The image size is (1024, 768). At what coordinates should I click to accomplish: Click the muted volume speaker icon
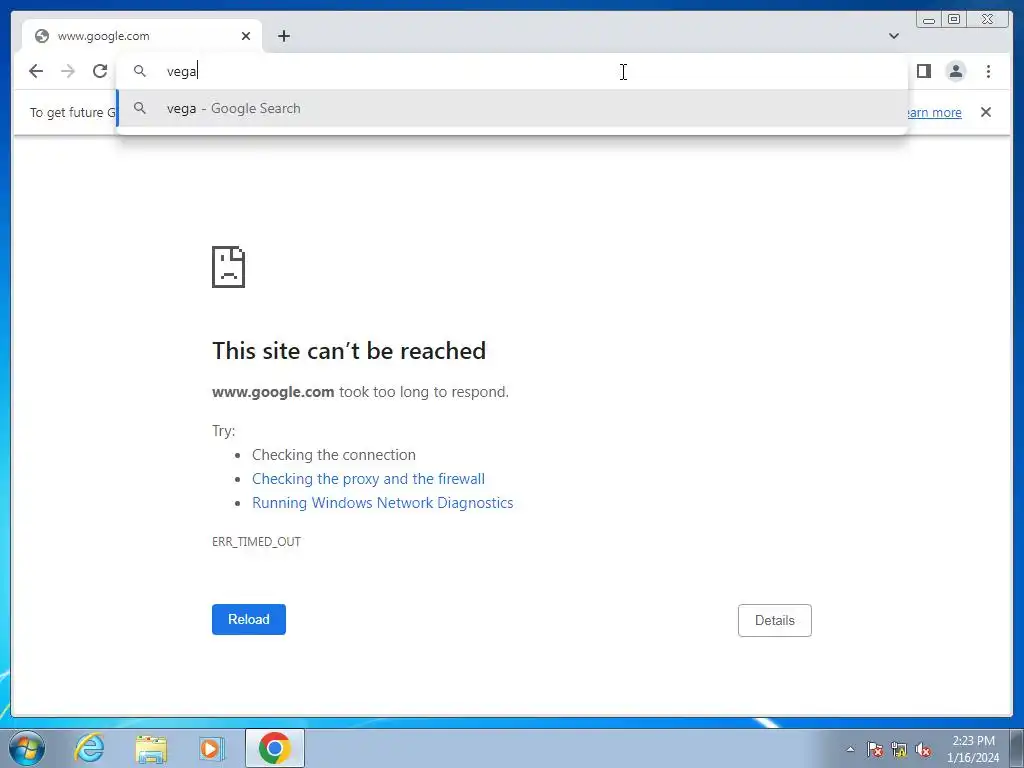(x=923, y=749)
